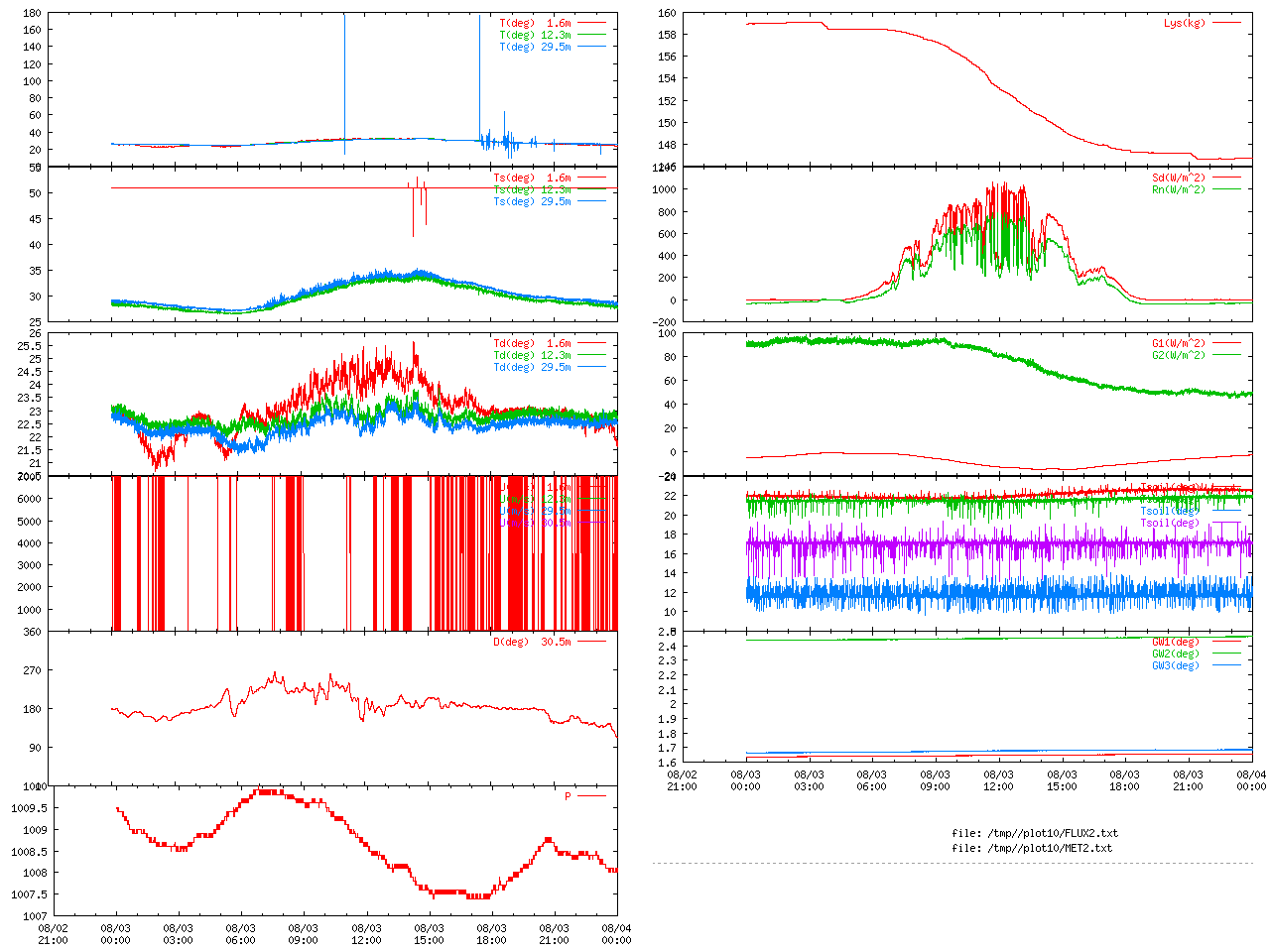Click the file path '/tmp//plot10/FLUX2.txt'
Viewport: 1270px width, 952px height.
point(1051,834)
